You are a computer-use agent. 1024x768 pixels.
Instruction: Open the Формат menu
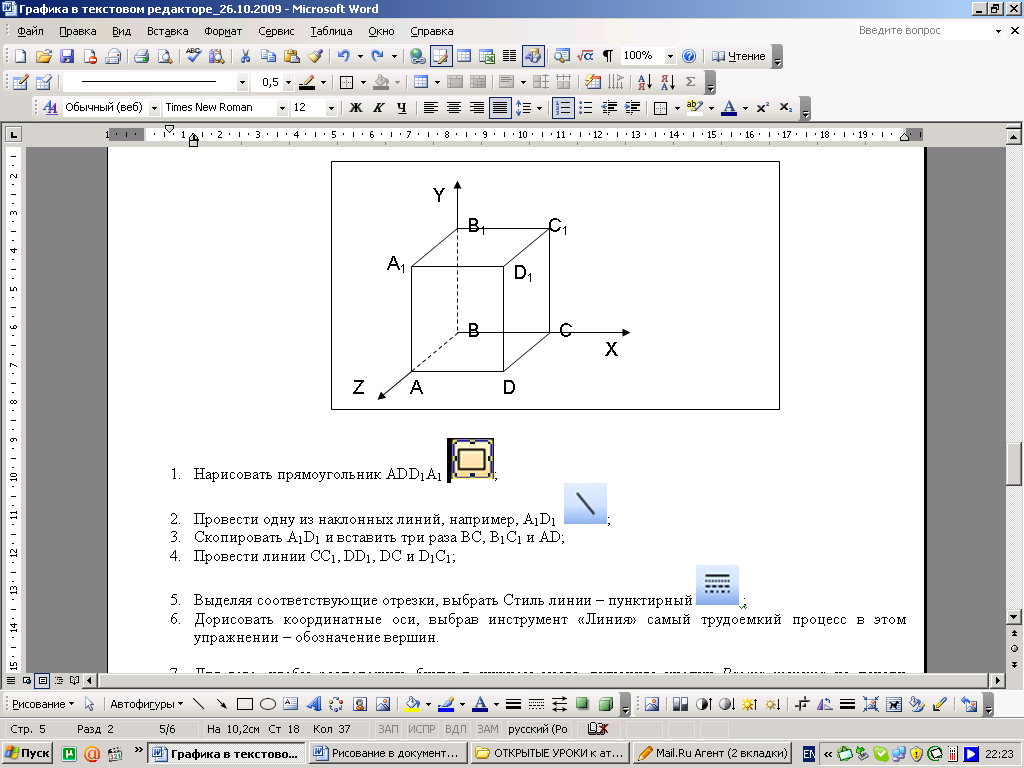point(223,31)
